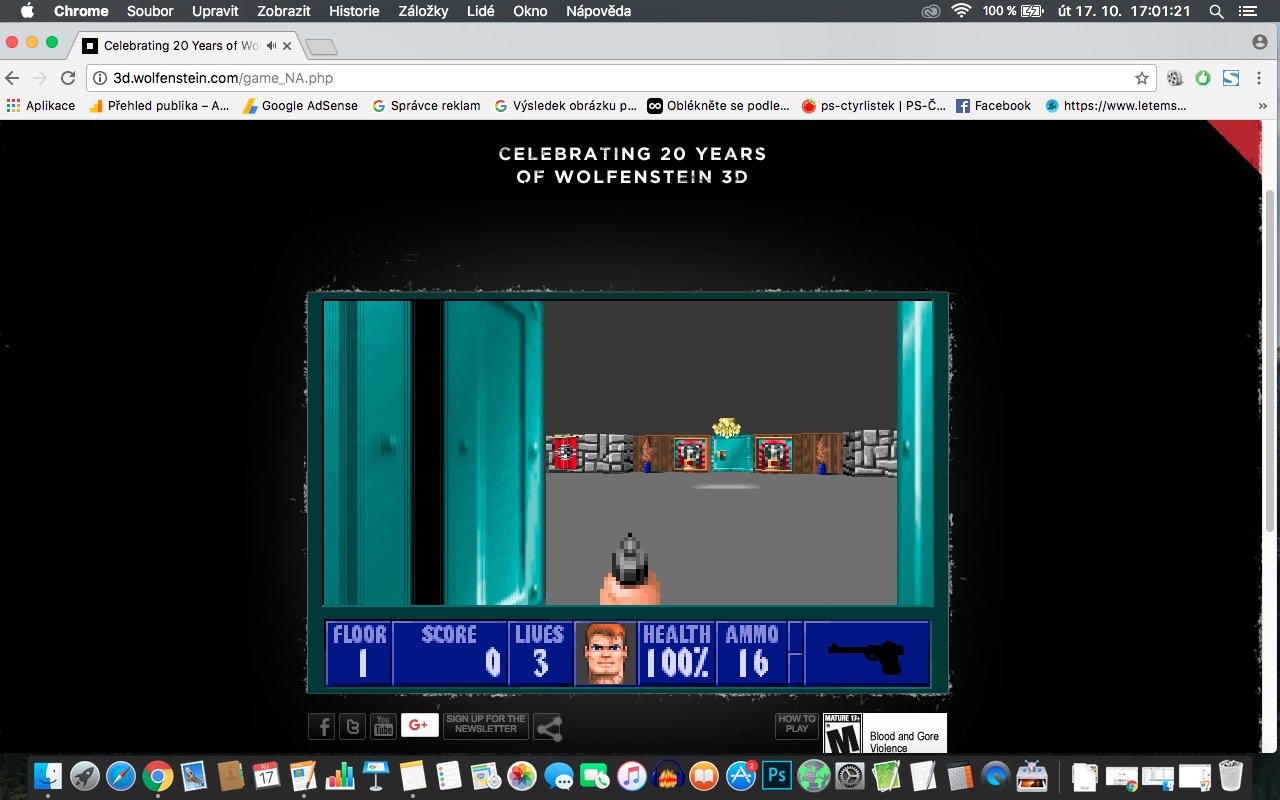Click the Twitter share icon below the game
The width and height of the screenshot is (1280, 800).
[352, 726]
